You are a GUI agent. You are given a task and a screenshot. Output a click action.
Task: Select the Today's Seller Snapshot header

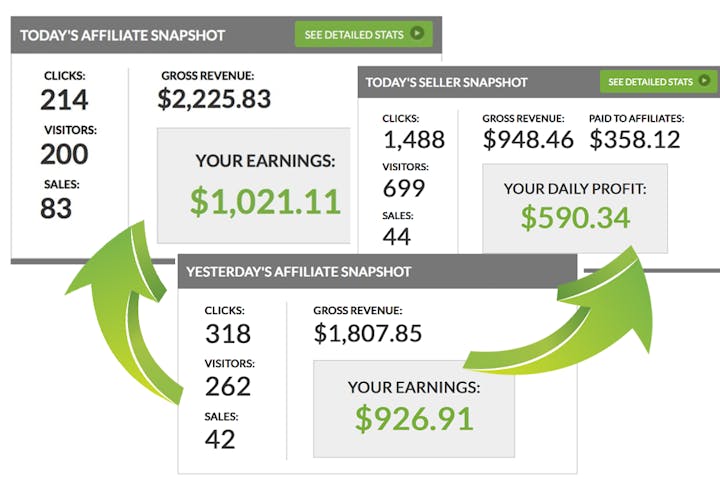point(446,82)
